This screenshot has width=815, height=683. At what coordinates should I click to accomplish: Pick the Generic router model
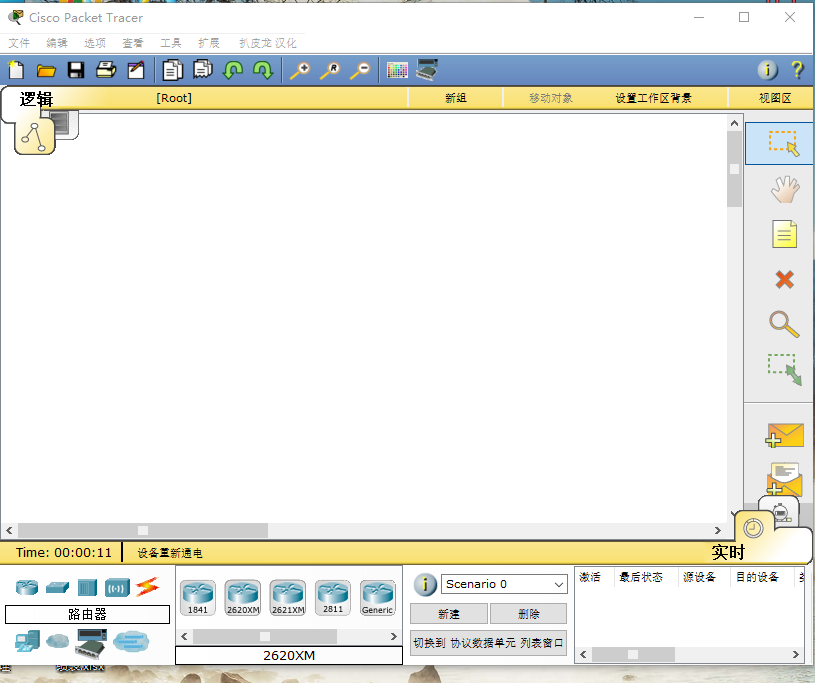pyautogui.click(x=378, y=598)
